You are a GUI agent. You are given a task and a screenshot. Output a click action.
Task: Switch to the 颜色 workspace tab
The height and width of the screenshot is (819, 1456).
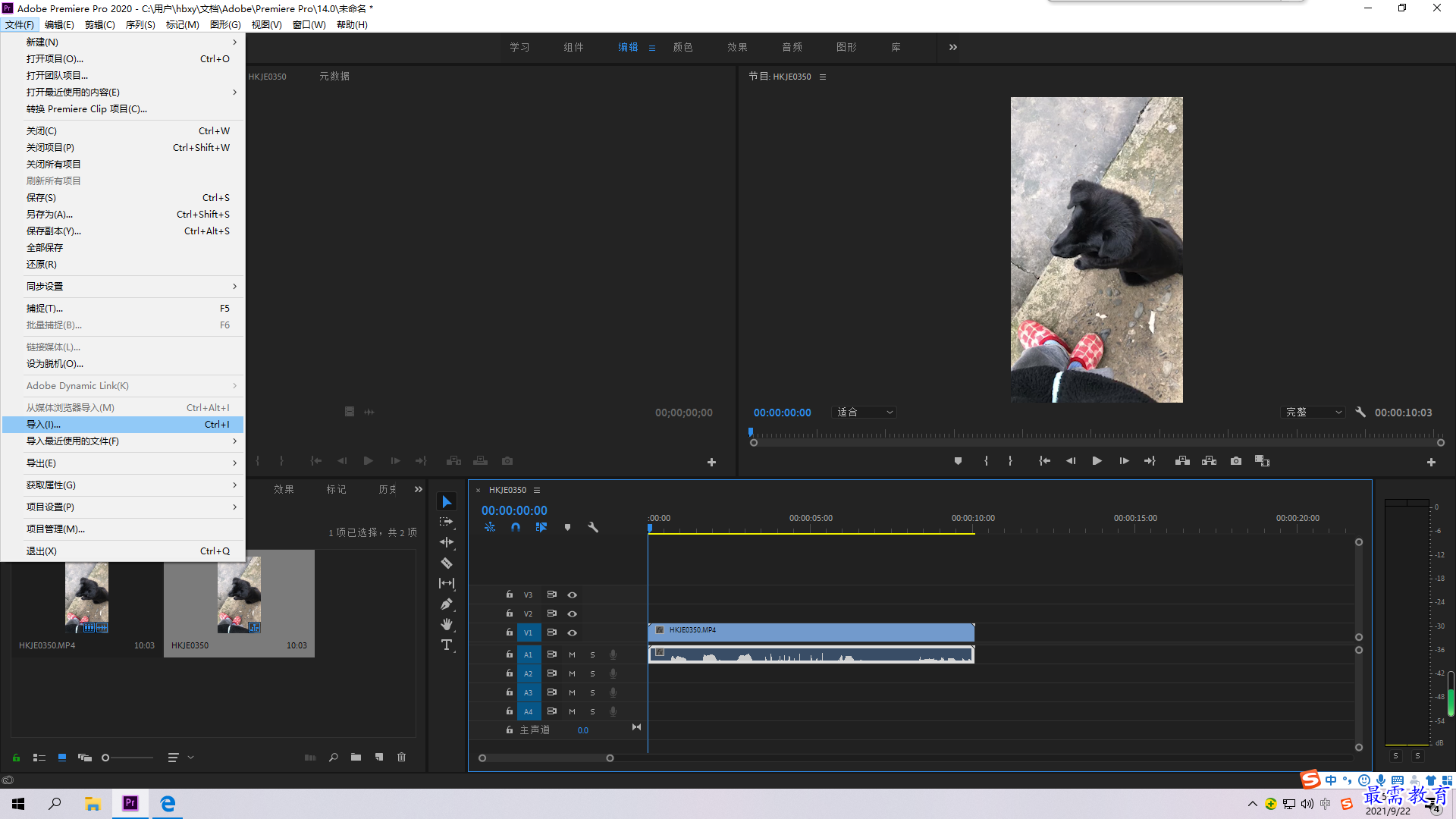[682, 47]
